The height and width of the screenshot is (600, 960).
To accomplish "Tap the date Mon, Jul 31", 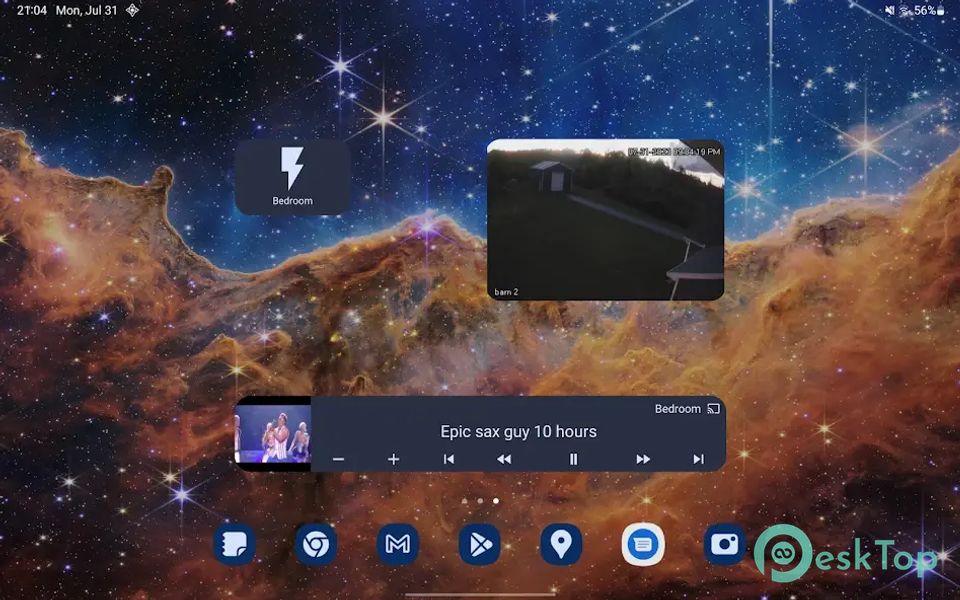I will click(x=86, y=10).
